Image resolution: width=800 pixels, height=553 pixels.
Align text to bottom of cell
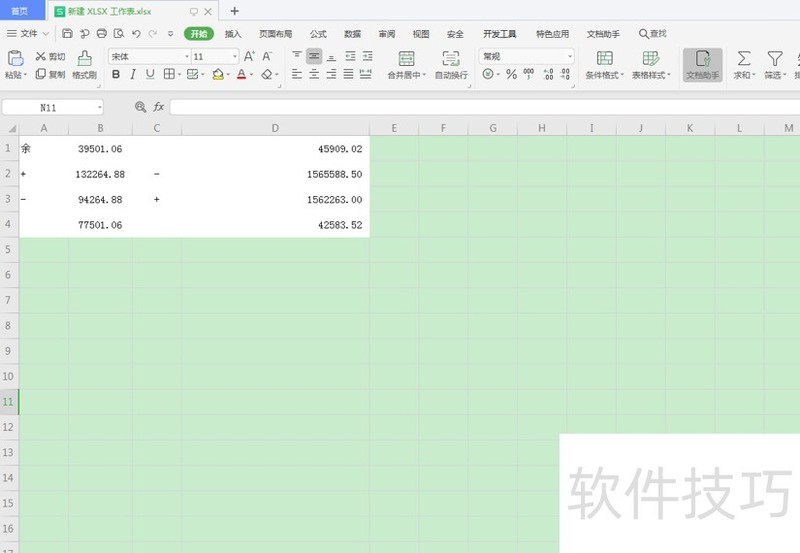click(331, 56)
